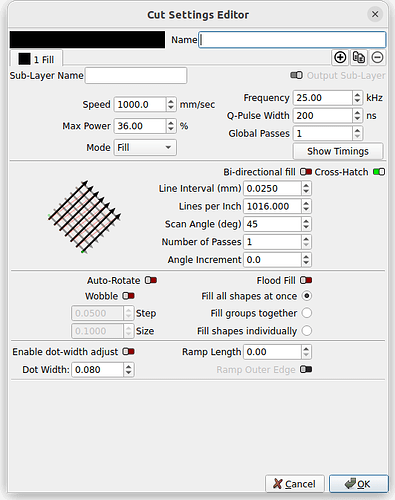Adjust the Frequency spinner arrows

point(357,98)
